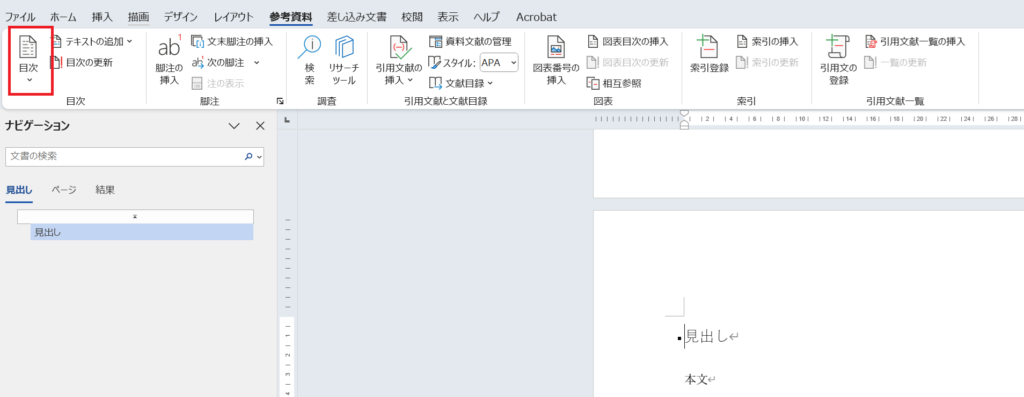This screenshot has width=1024, height=397.
Task: Click the first-line indent marker on ruler
Action: (x=684, y=114)
